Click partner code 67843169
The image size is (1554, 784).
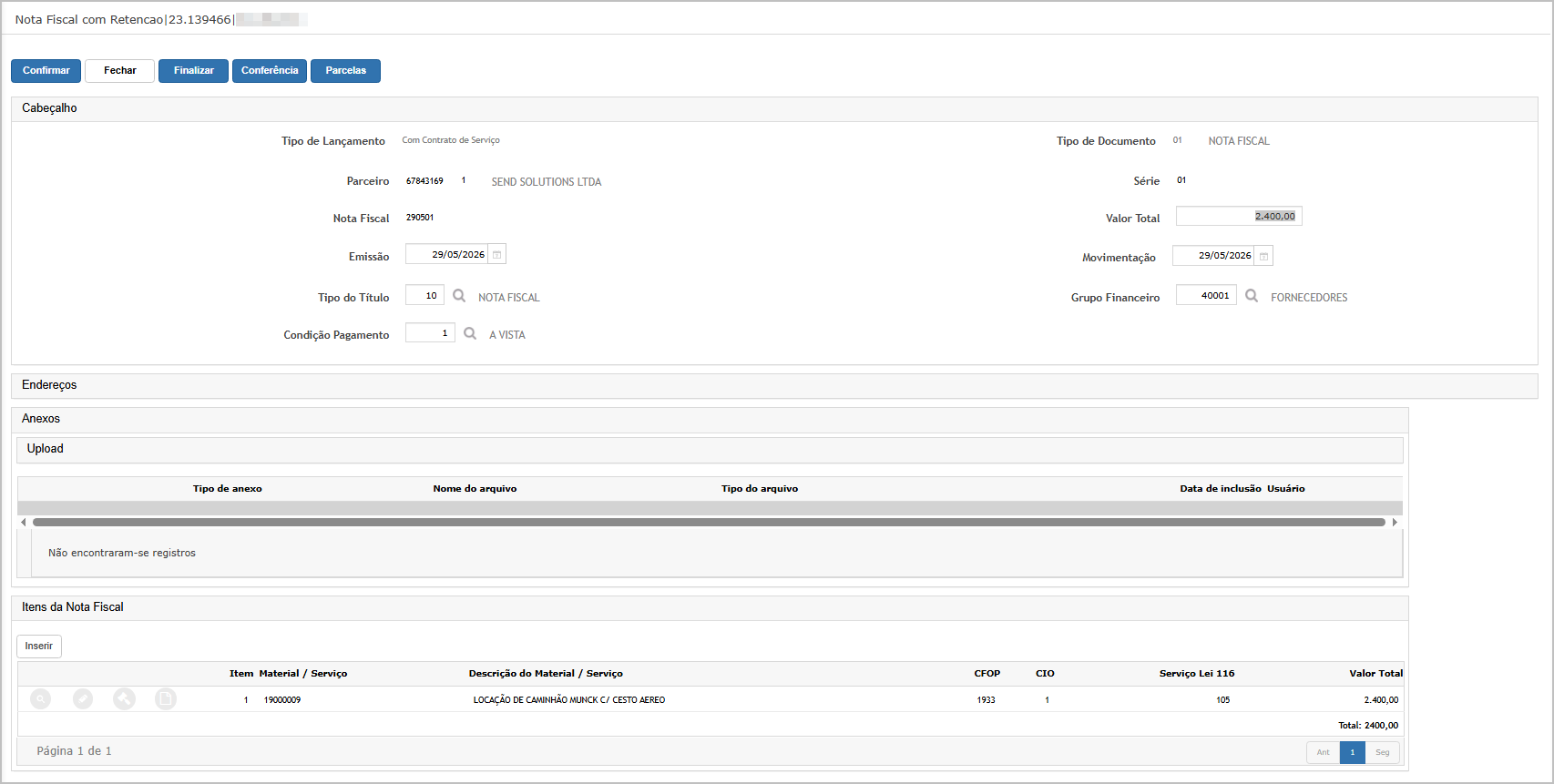click(x=424, y=181)
